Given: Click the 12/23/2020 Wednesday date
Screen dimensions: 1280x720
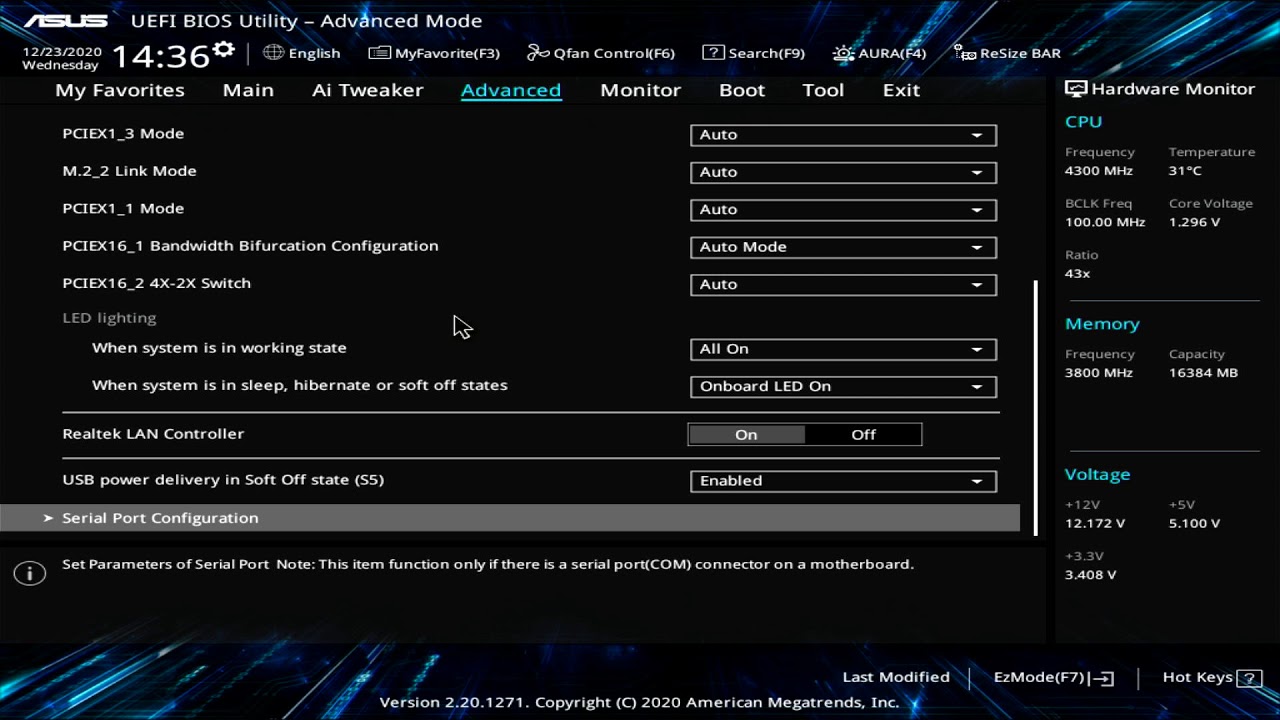Looking at the screenshot, I should (61, 58).
